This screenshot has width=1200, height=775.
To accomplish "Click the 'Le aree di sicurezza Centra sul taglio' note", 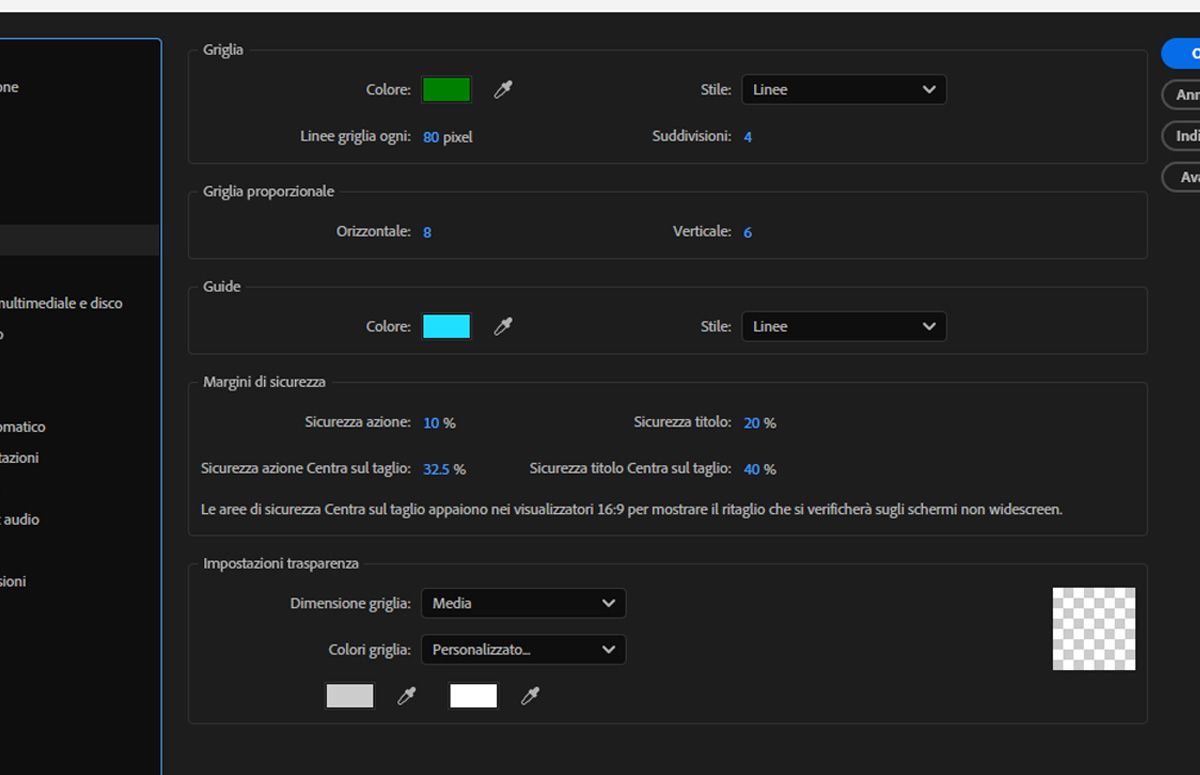I will point(631,510).
